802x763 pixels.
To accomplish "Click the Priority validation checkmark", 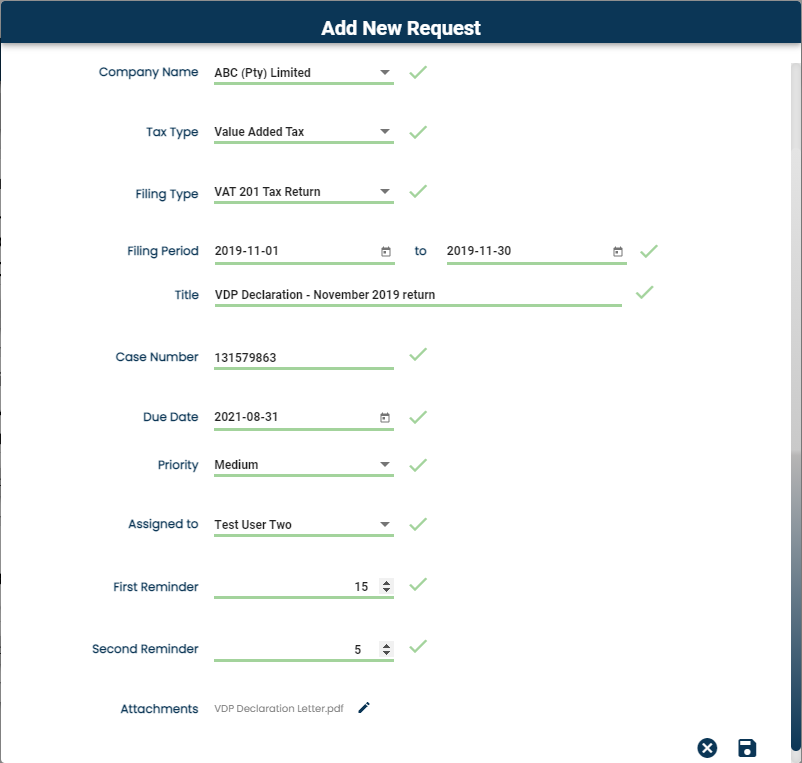I will (x=418, y=465).
